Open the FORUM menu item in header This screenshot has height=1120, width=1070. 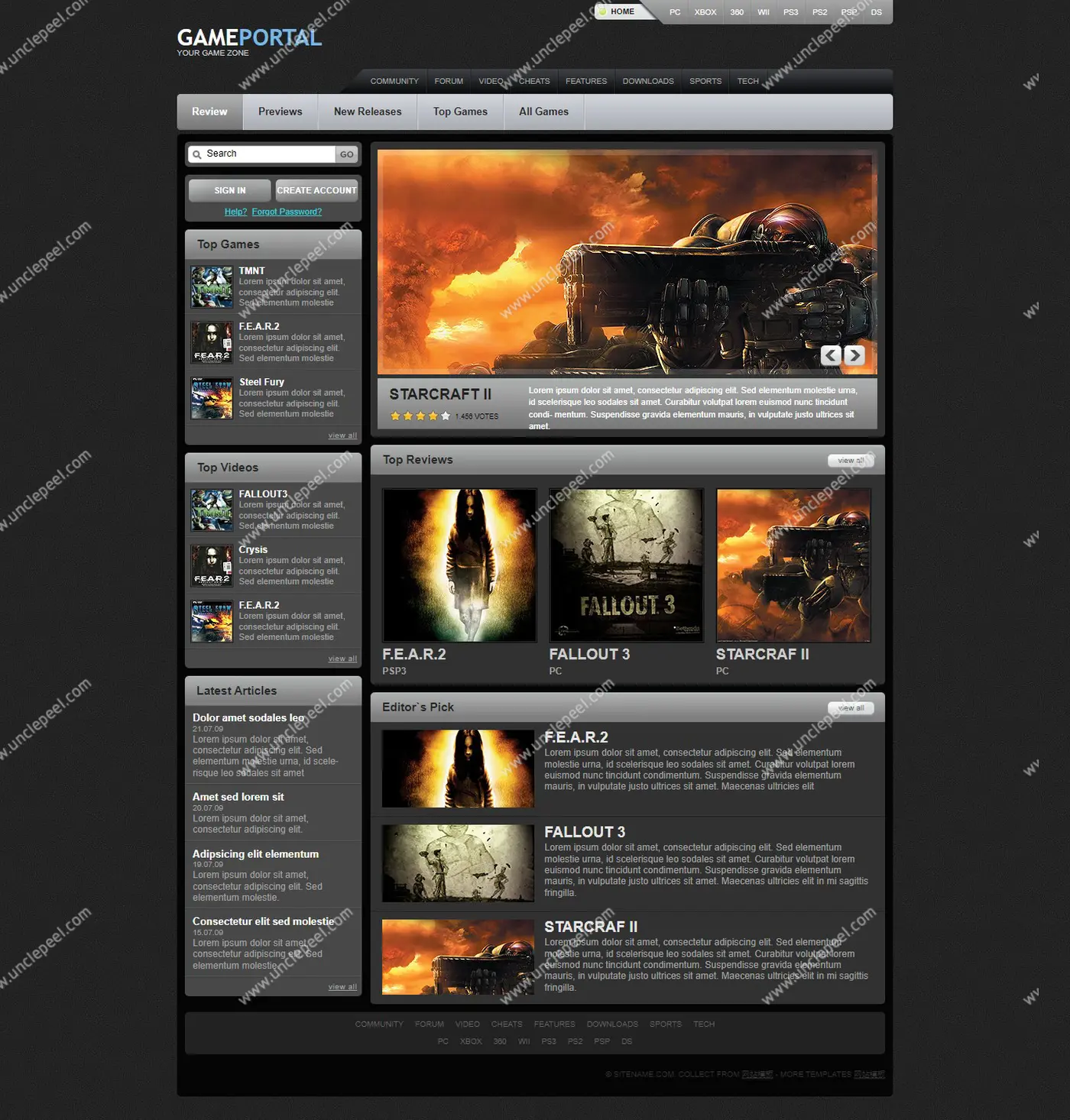point(449,81)
